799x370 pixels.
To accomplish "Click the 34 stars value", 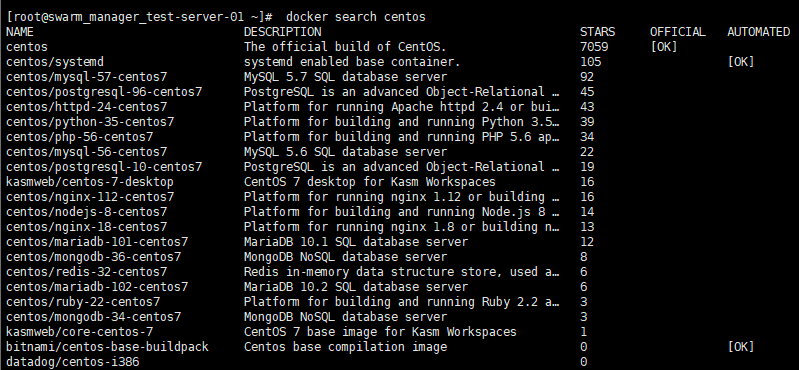I will tap(587, 137).
